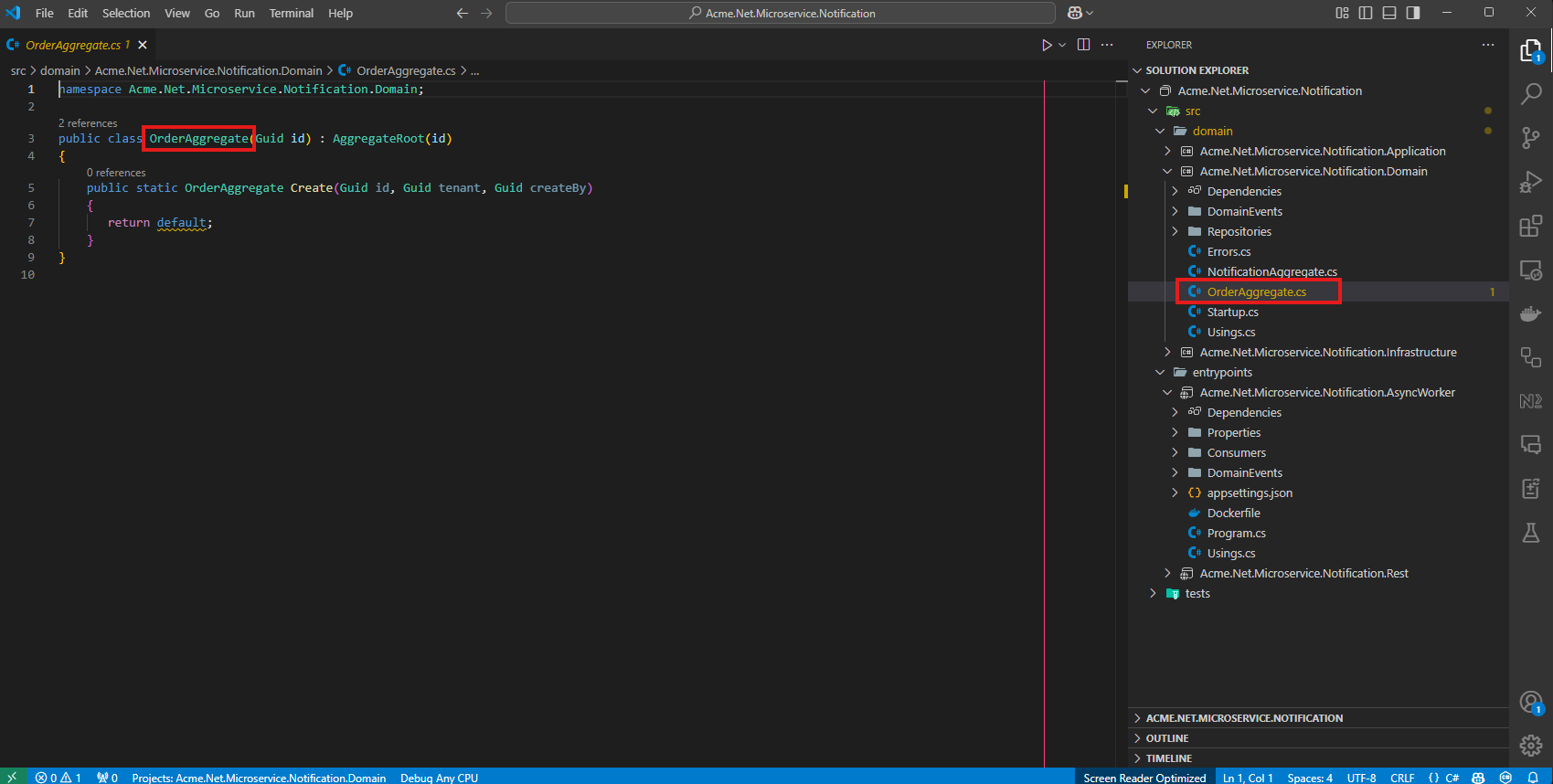Toggle the secondary side bar layout icon

1413,13
